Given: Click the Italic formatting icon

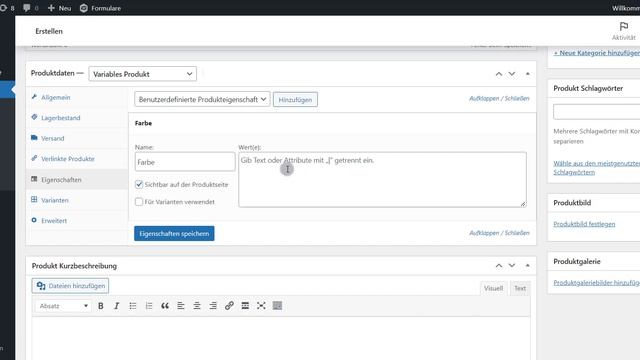Looking at the screenshot, I should [x=117, y=306].
